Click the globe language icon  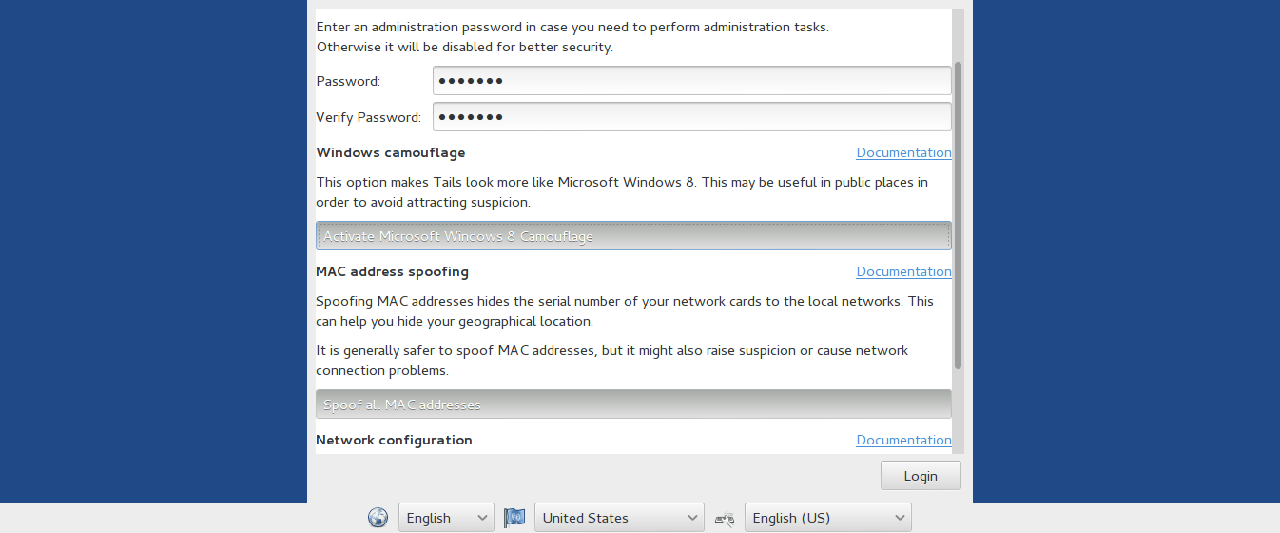[378, 517]
